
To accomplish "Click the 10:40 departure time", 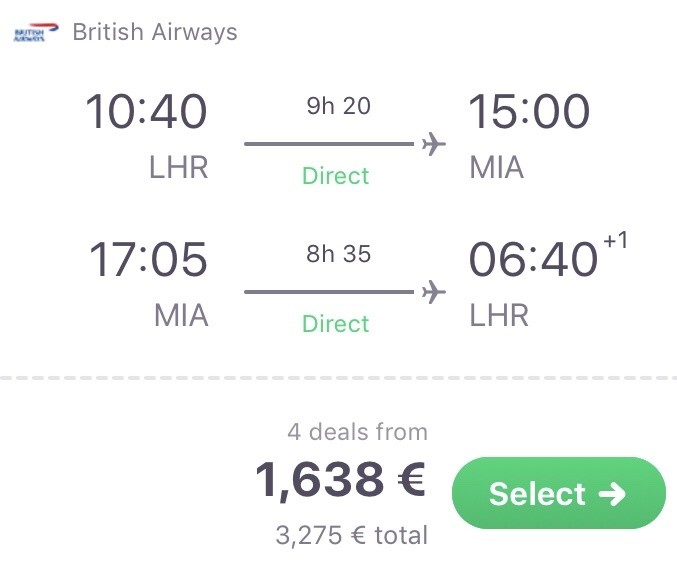I will 147,112.
